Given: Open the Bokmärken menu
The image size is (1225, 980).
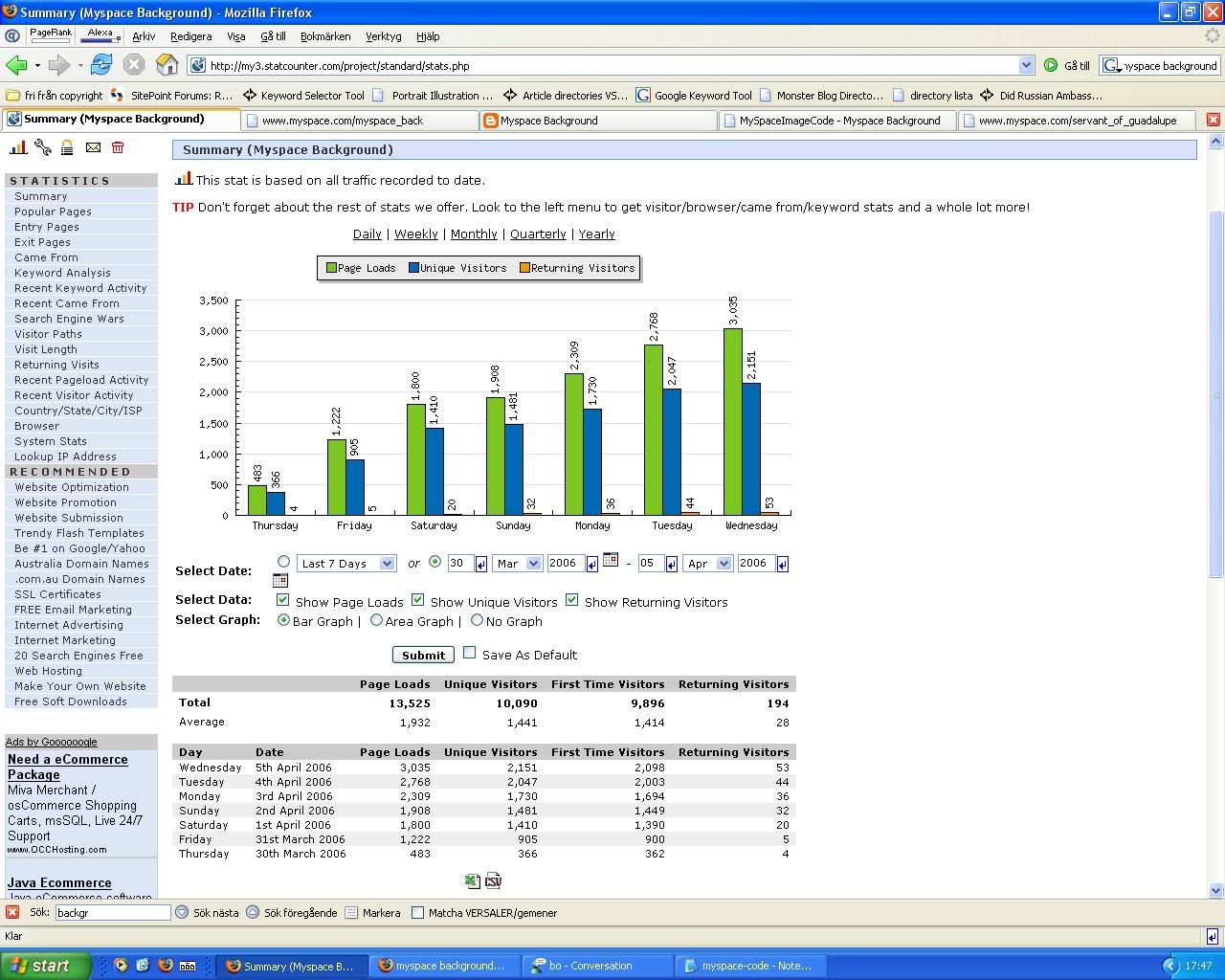Looking at the screenshot, I should click(x=325, y=36).
